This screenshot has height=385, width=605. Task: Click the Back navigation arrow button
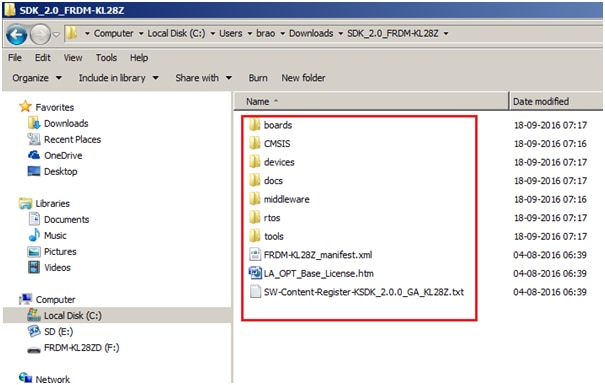(17, 34)
